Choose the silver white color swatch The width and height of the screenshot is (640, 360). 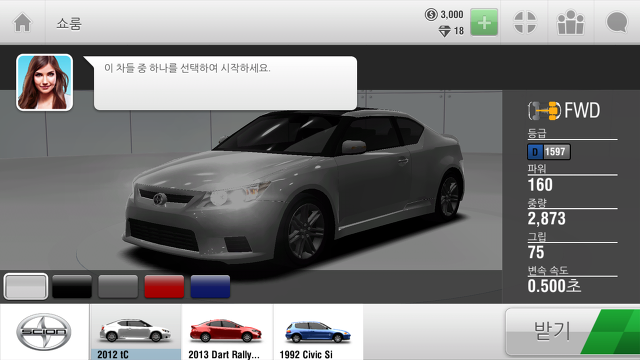[26, 287]
